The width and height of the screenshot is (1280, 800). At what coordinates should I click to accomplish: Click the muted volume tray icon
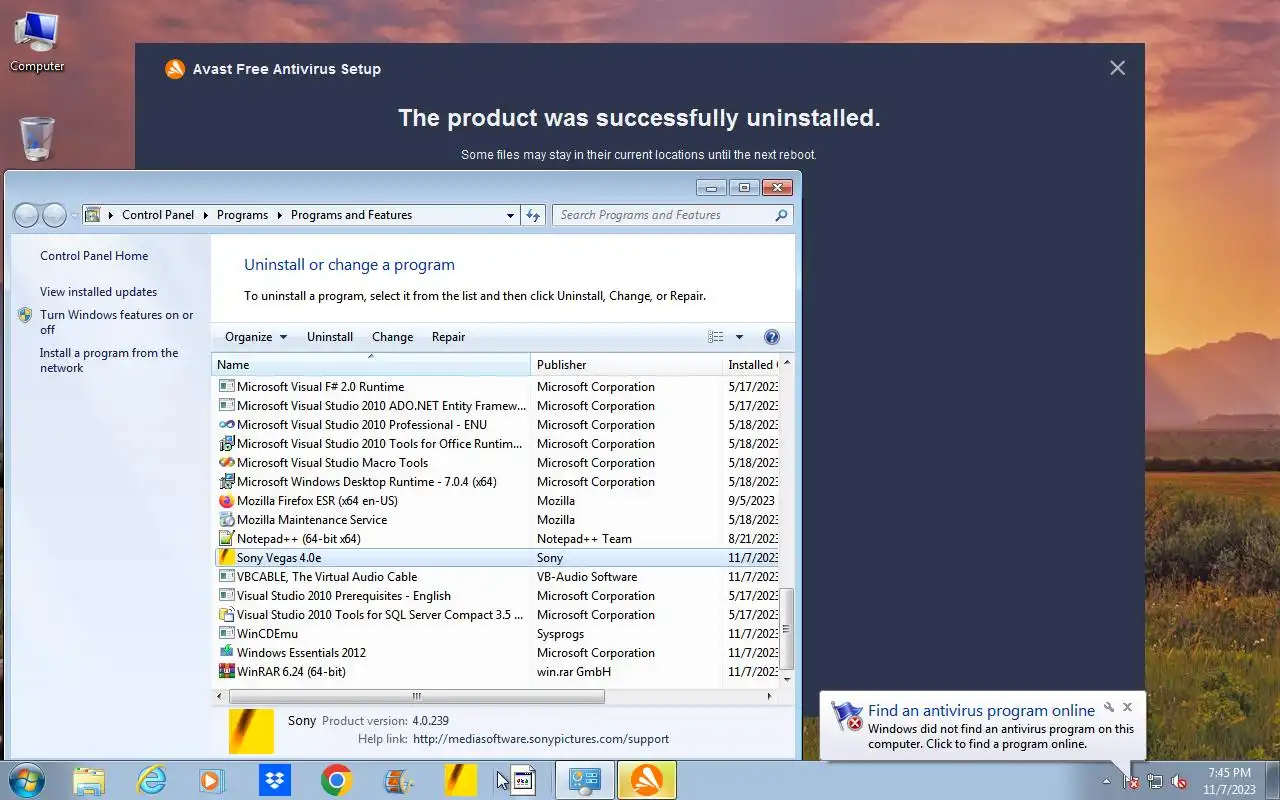[1179, 781]
